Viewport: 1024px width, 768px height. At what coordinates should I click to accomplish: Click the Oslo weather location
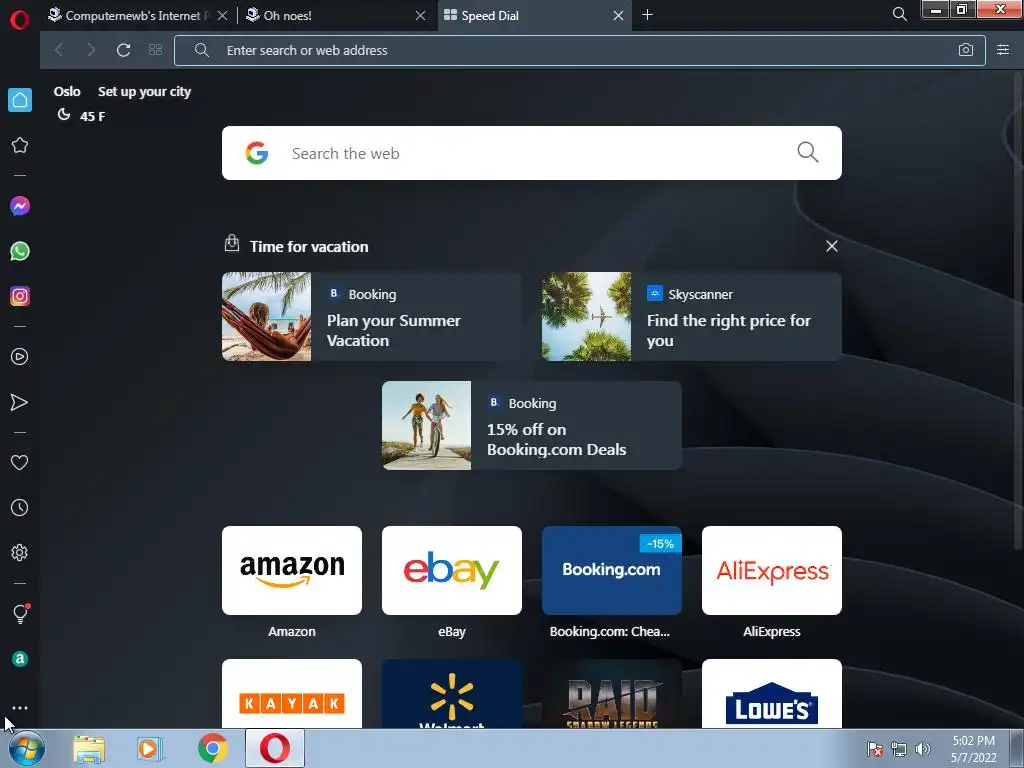(x=67, y=91)
